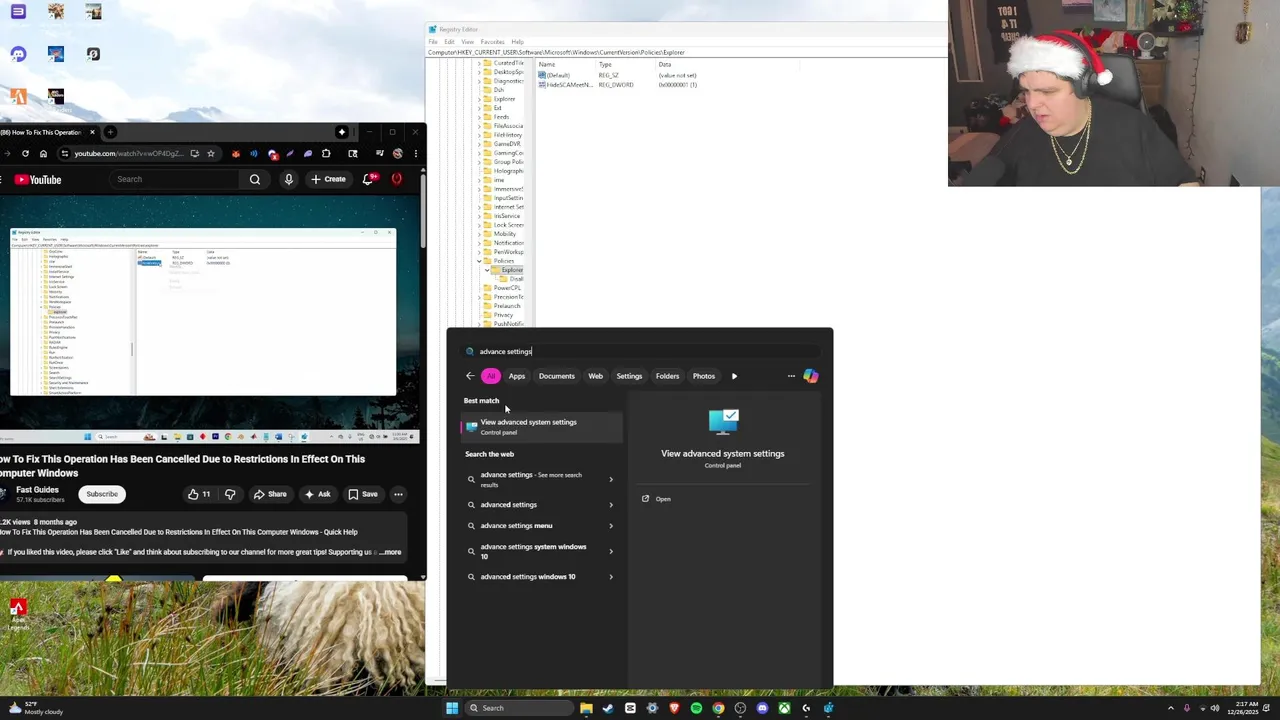Open Google Chrome from the taskbar

pos(718,708)
